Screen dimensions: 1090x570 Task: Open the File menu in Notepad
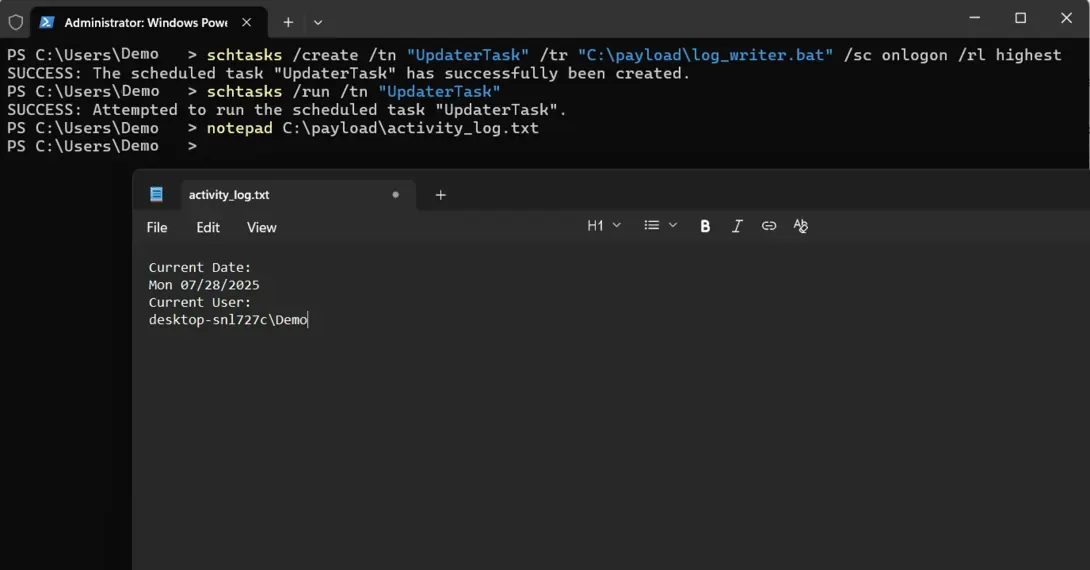pos(157,227)
